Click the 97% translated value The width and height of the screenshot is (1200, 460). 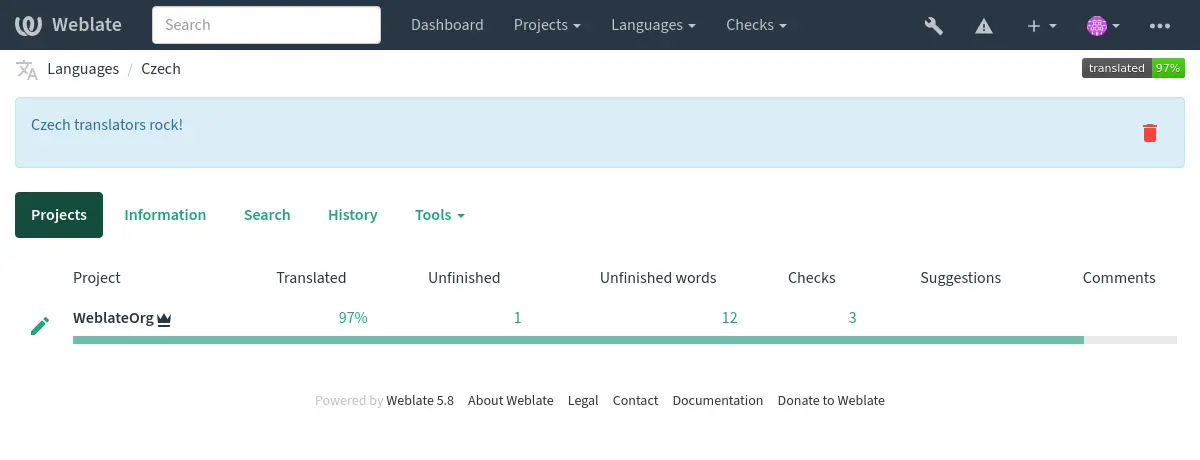click(353, 319)
